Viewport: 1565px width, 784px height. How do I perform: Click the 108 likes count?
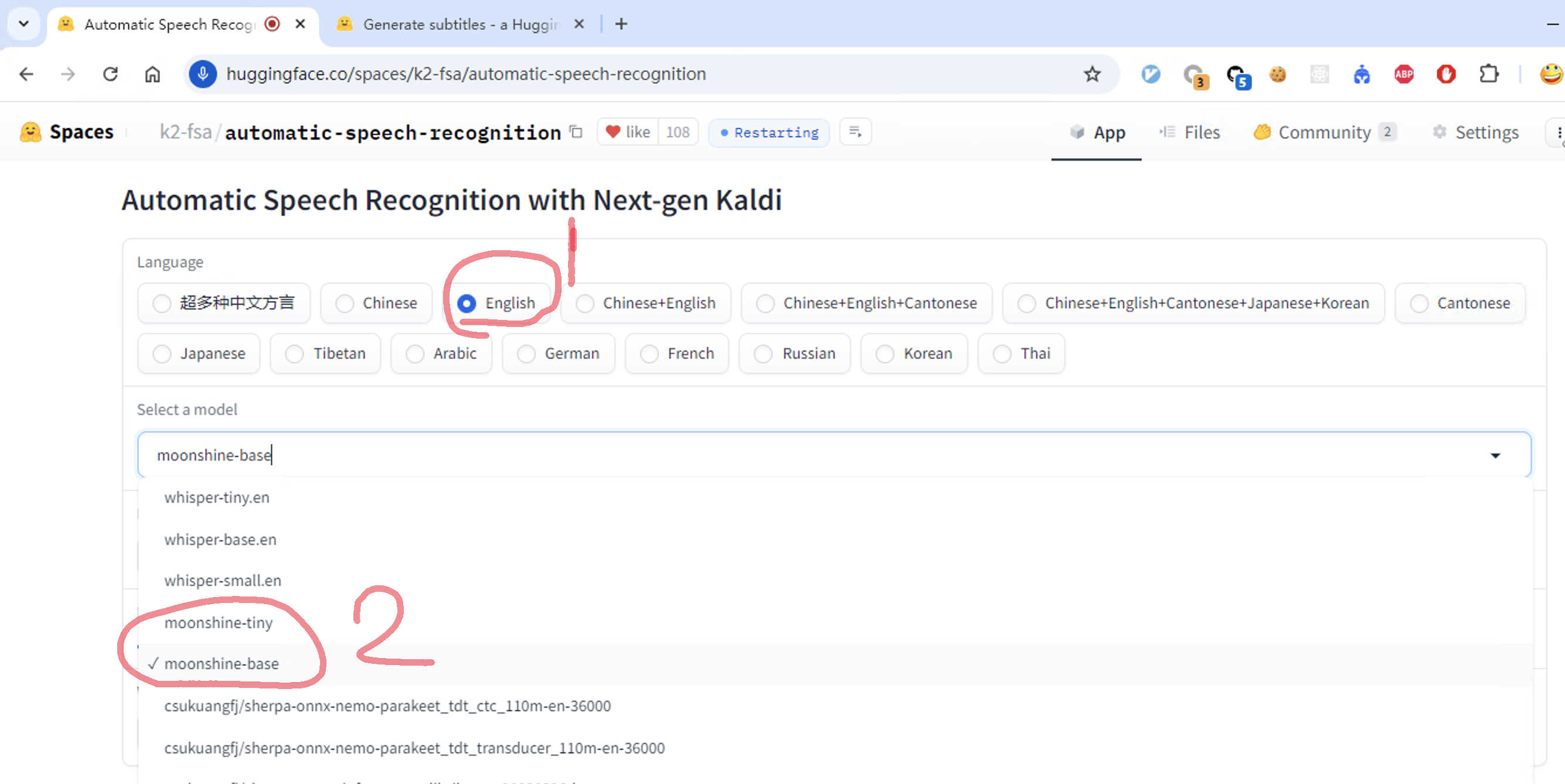[678, 132]
